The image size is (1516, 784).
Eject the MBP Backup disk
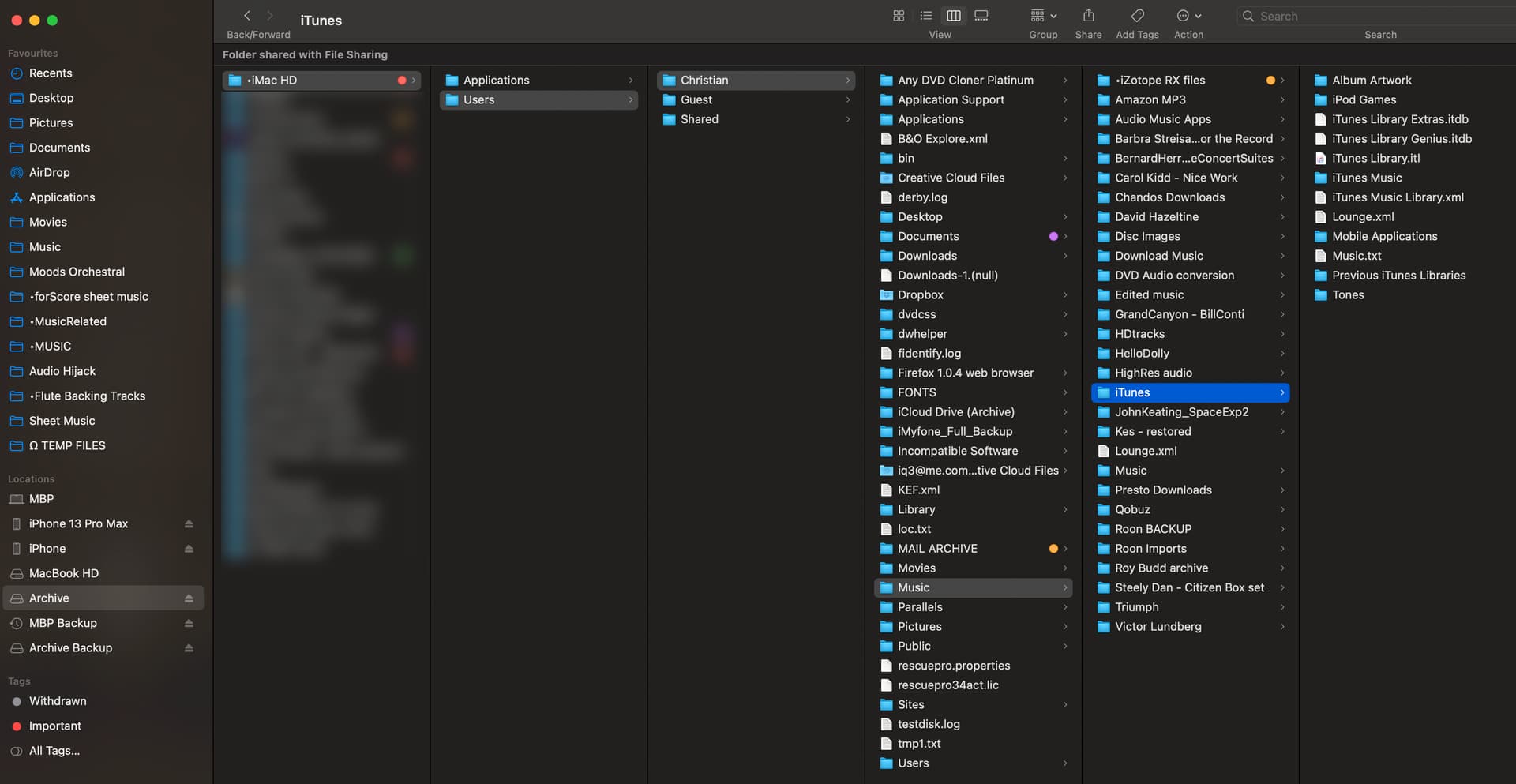(x=189, y=623)
